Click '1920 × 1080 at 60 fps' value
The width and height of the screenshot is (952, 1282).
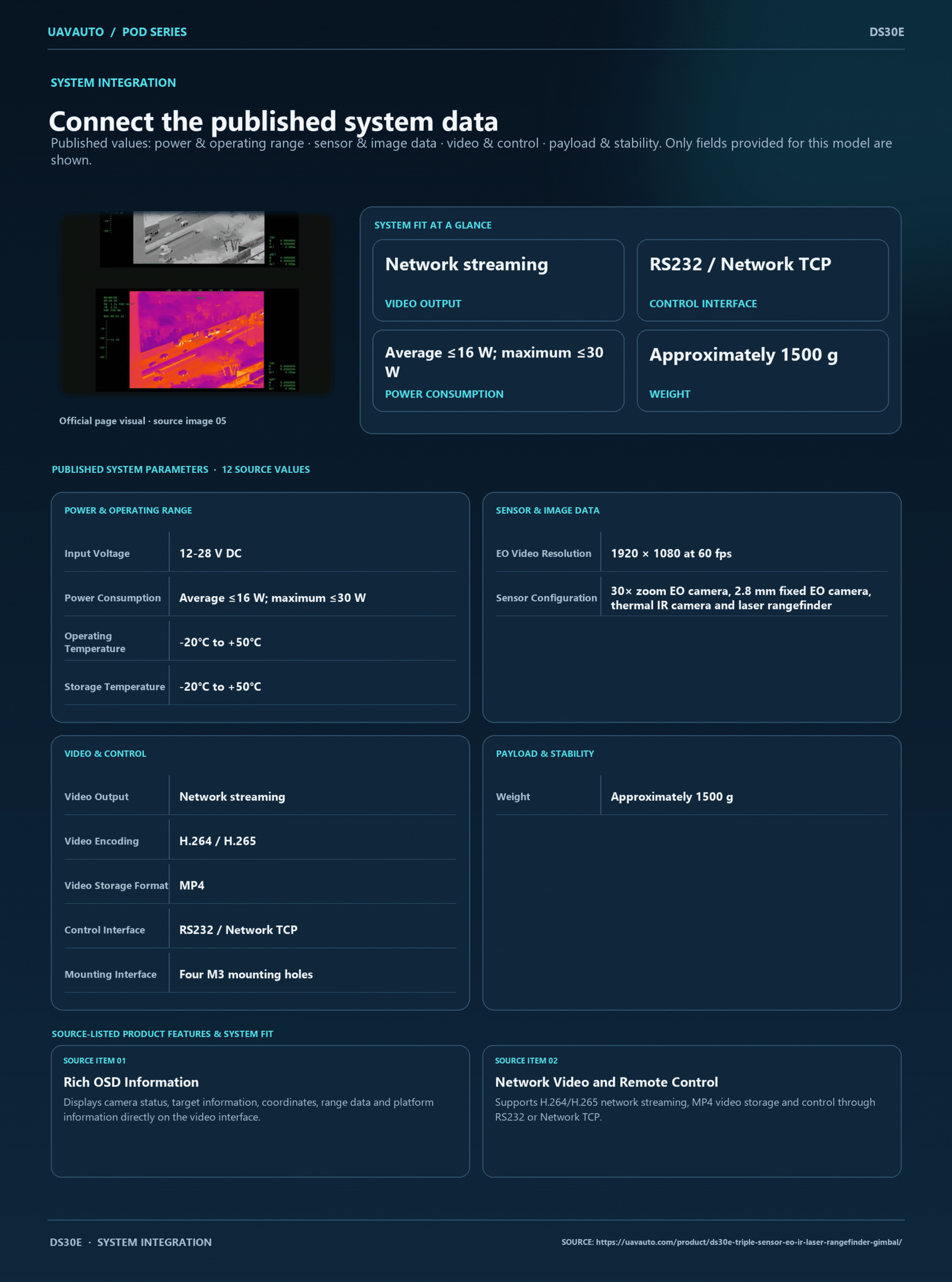pyautogui.click(x=671, y=553)
